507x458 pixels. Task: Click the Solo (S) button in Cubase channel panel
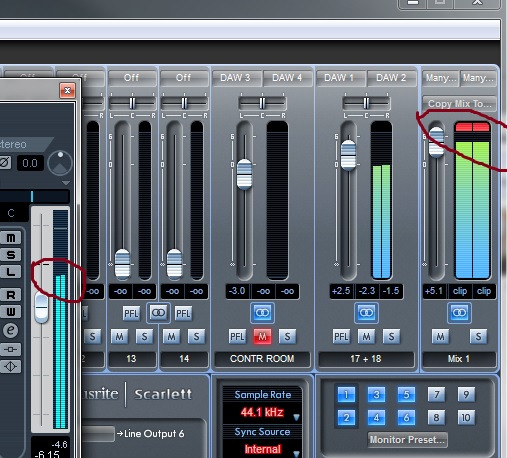pyautogui.click(x=11, y=255)
